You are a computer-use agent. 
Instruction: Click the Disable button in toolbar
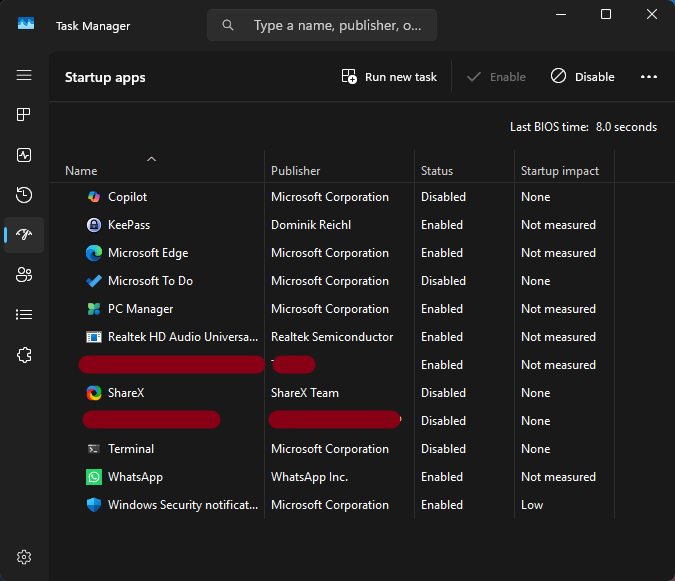[x=583, y=77]
